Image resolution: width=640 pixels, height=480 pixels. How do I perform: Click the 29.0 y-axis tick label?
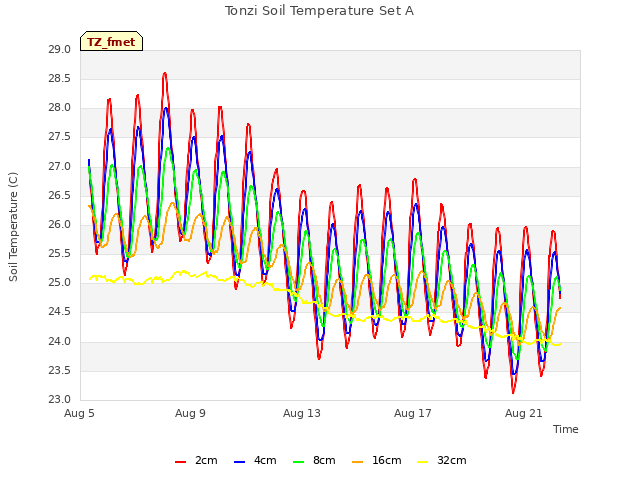tap(60, 50)
